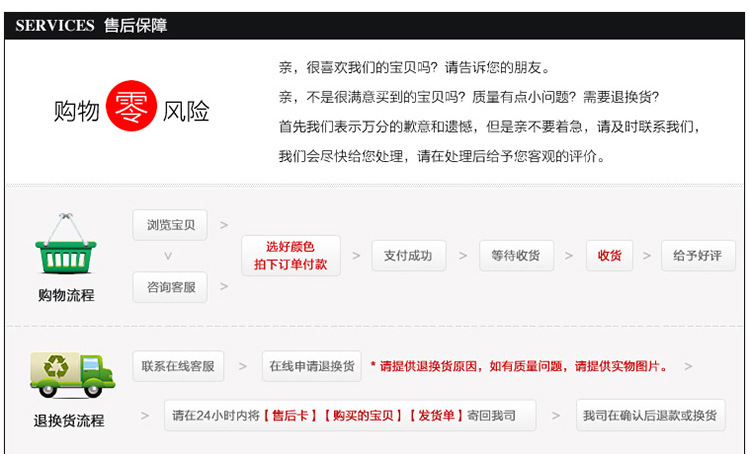Click the arrow before 支付成功
This screenshot has width=750, height=454.
(356, 256)
